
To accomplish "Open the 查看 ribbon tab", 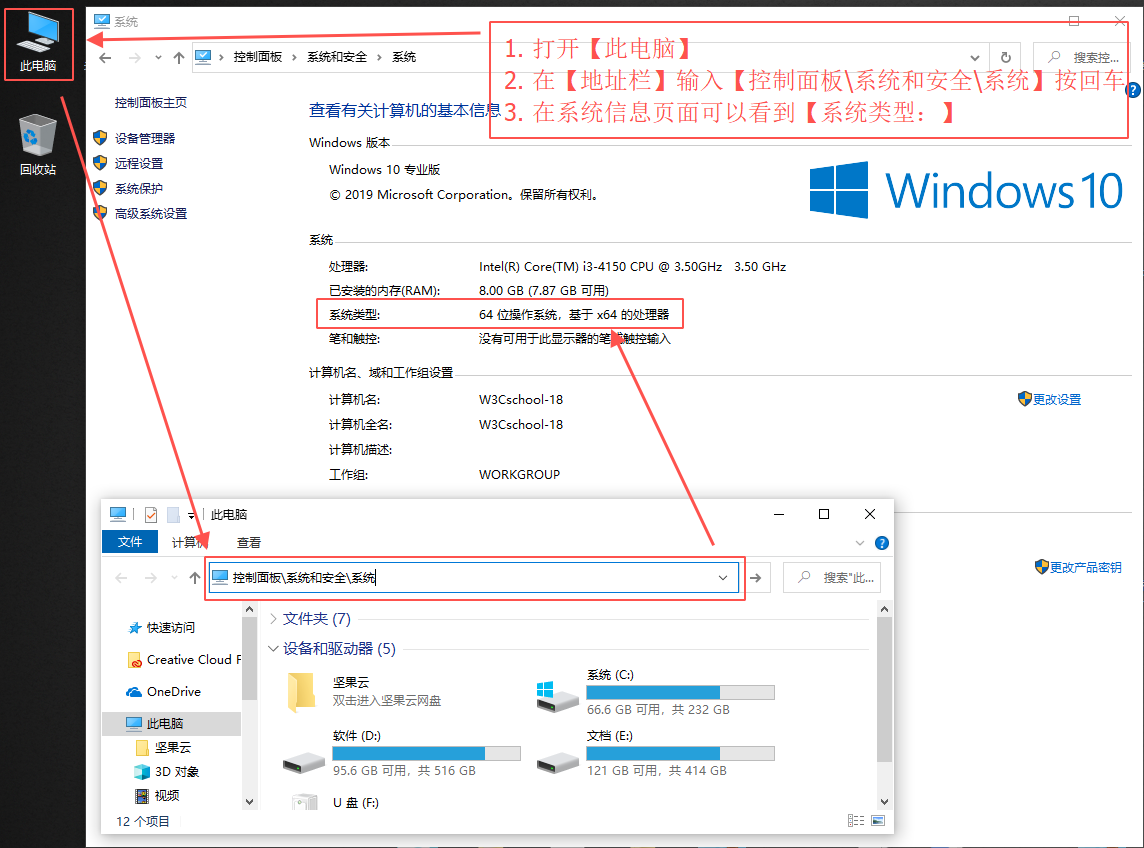I will coord(249,542).
